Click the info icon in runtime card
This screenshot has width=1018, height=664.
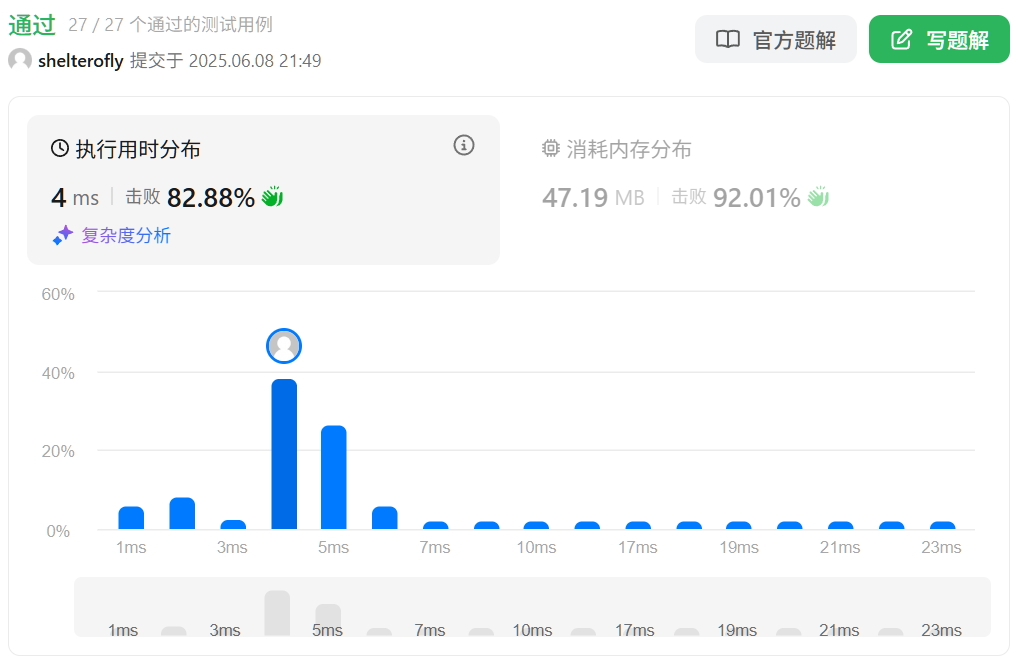[x=464, y=145]
